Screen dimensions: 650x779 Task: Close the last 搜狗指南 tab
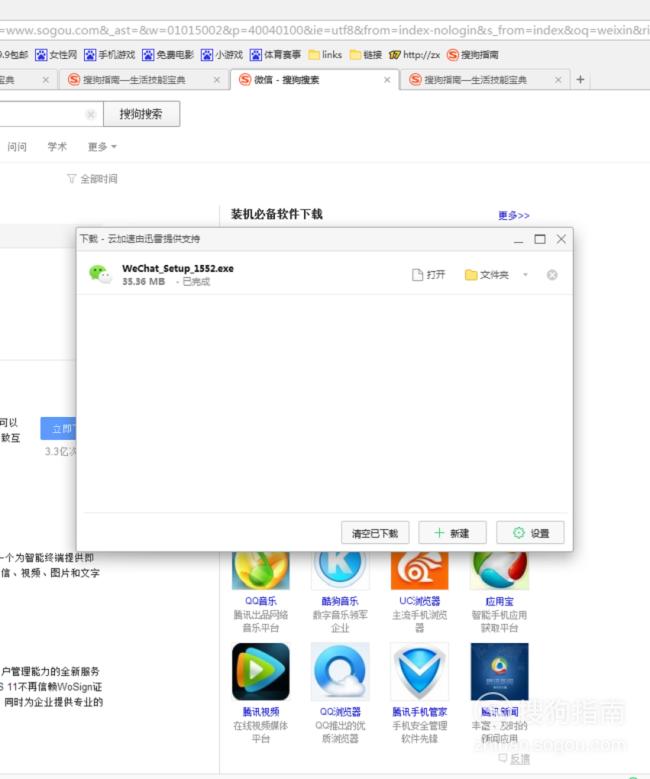558,79
